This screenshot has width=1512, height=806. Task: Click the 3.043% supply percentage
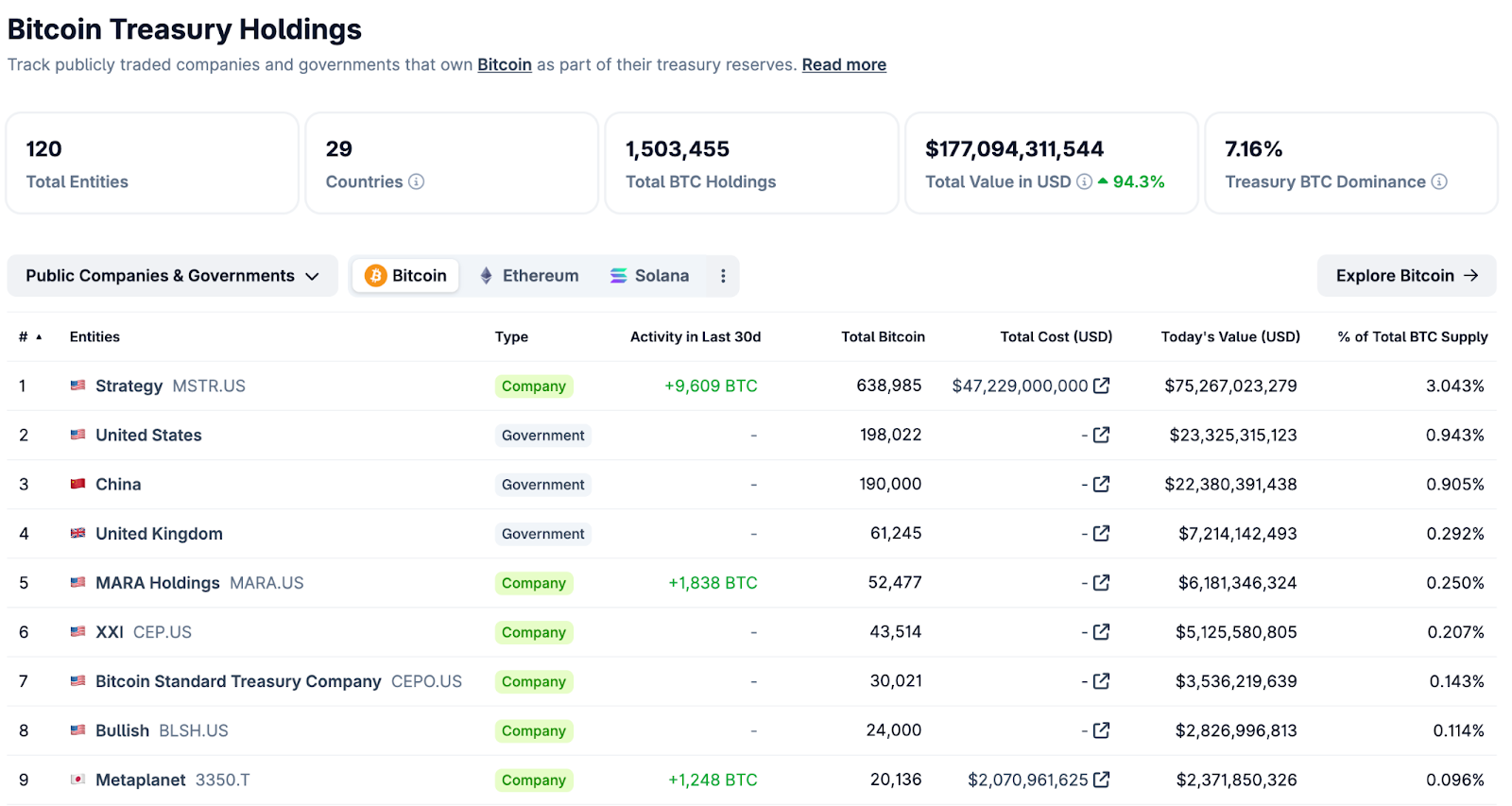click(x=1455, y=386)
